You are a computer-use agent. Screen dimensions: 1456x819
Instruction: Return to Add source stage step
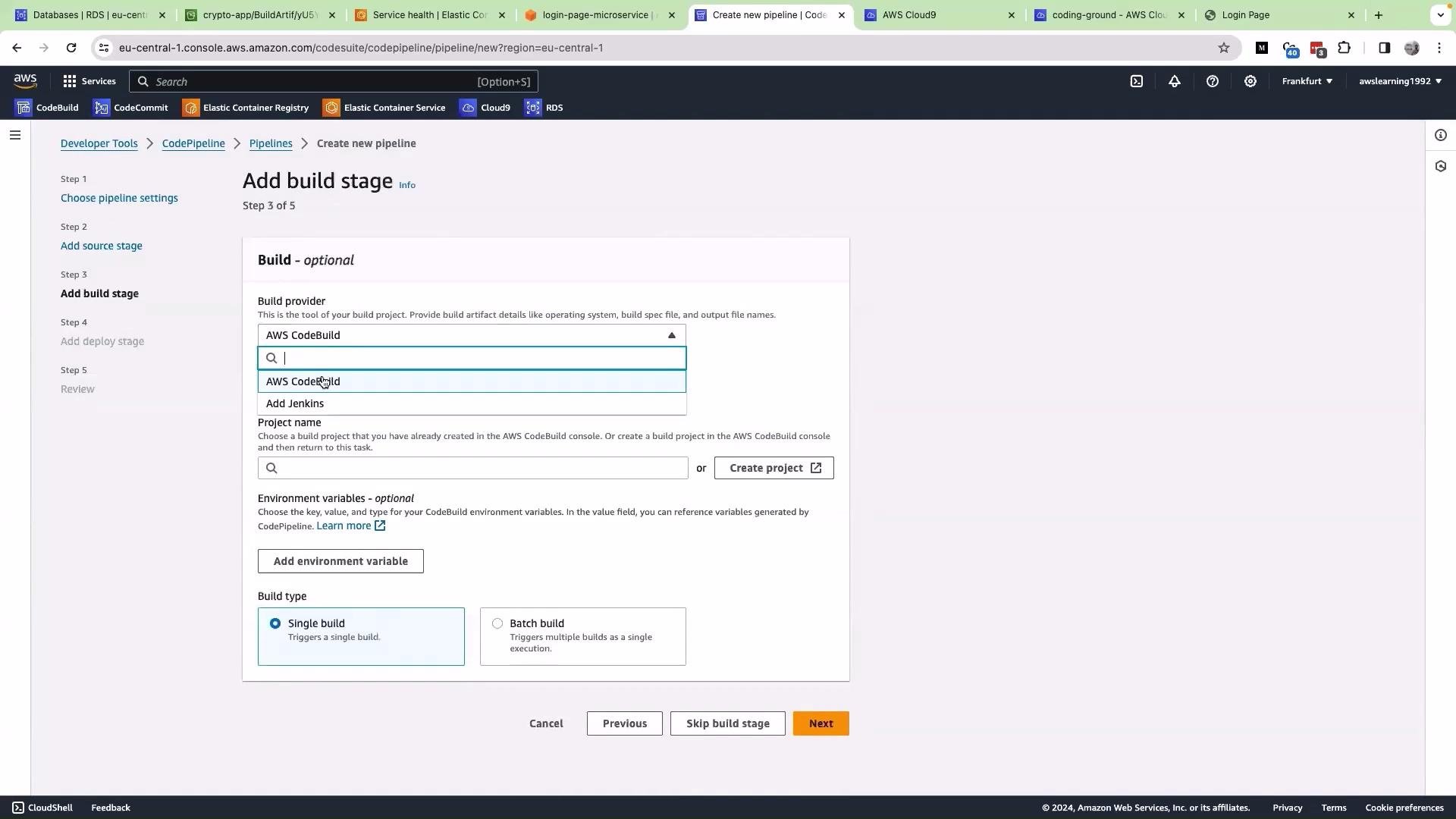(x=102, y=246)
